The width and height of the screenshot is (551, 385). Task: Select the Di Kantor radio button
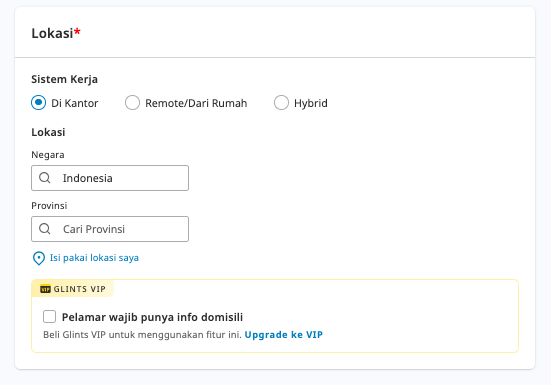click(38, 103)
